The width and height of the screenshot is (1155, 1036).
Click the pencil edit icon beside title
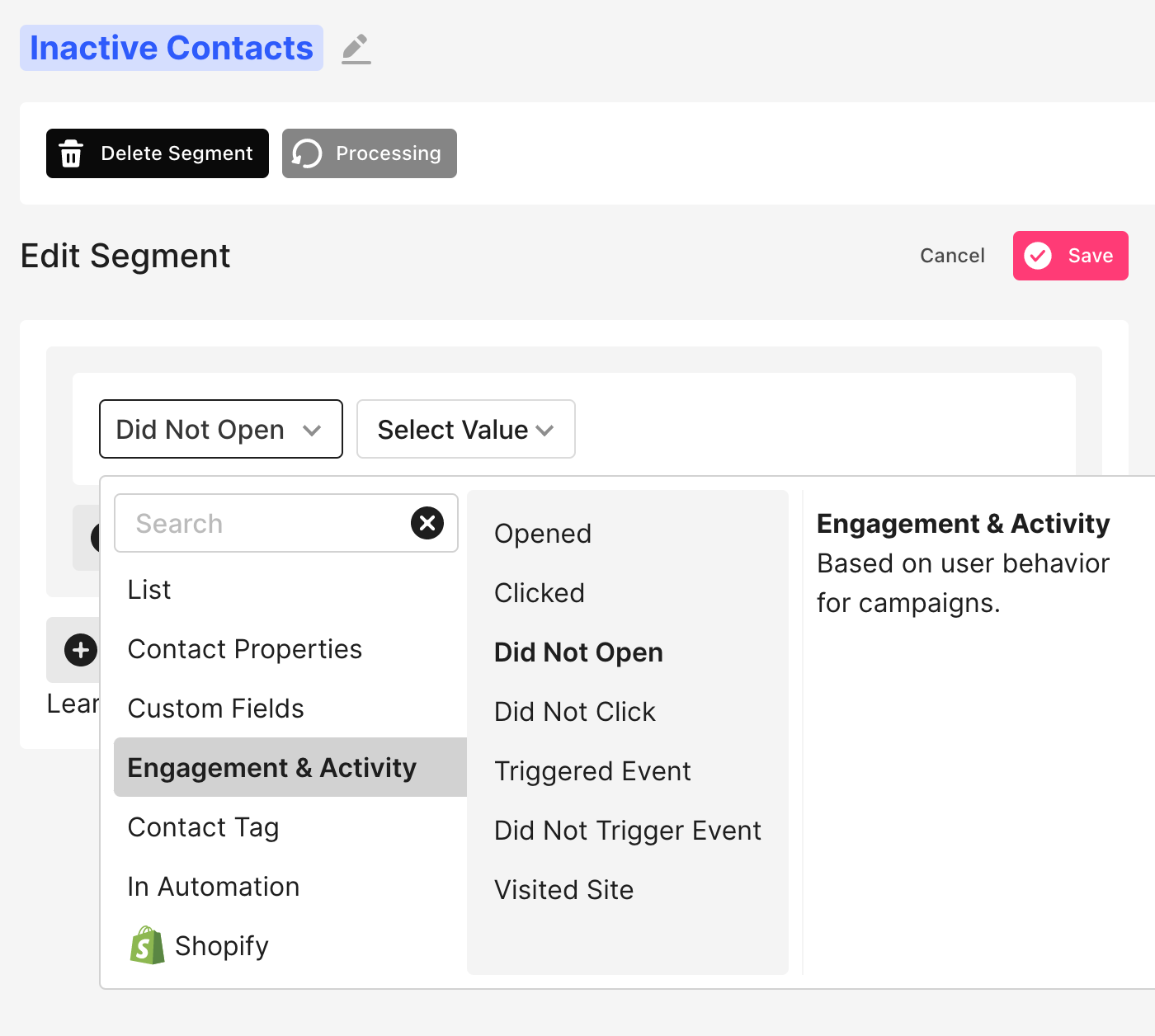(356, 49)
